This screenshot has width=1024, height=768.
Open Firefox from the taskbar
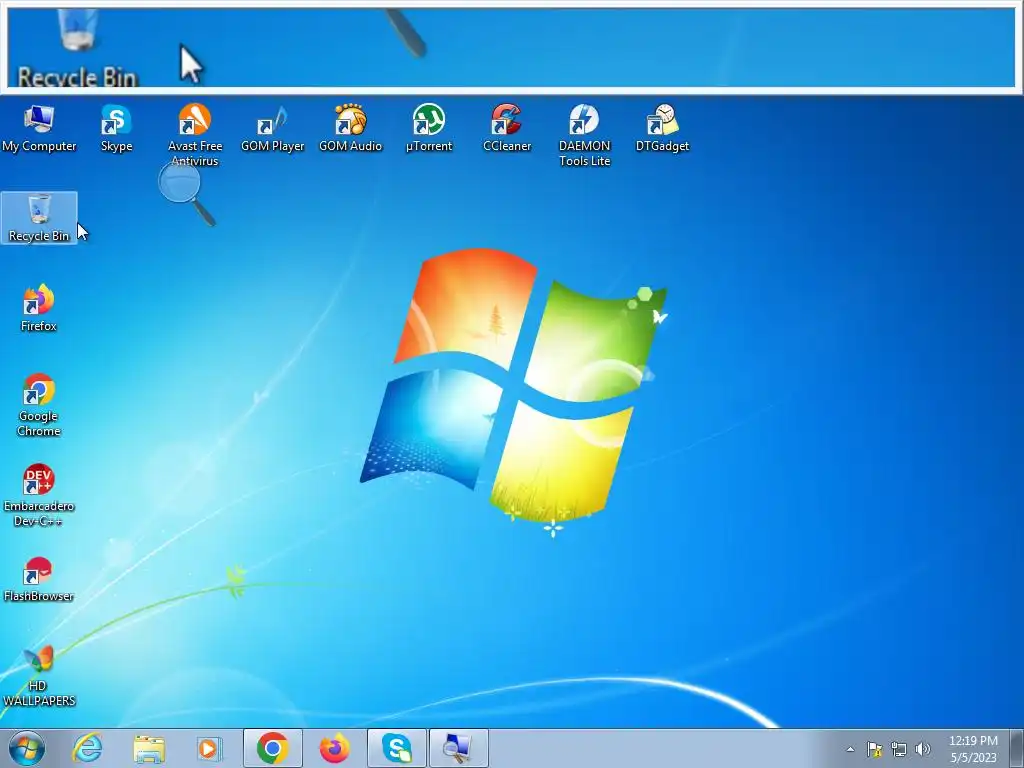click(x=334, y=748)
